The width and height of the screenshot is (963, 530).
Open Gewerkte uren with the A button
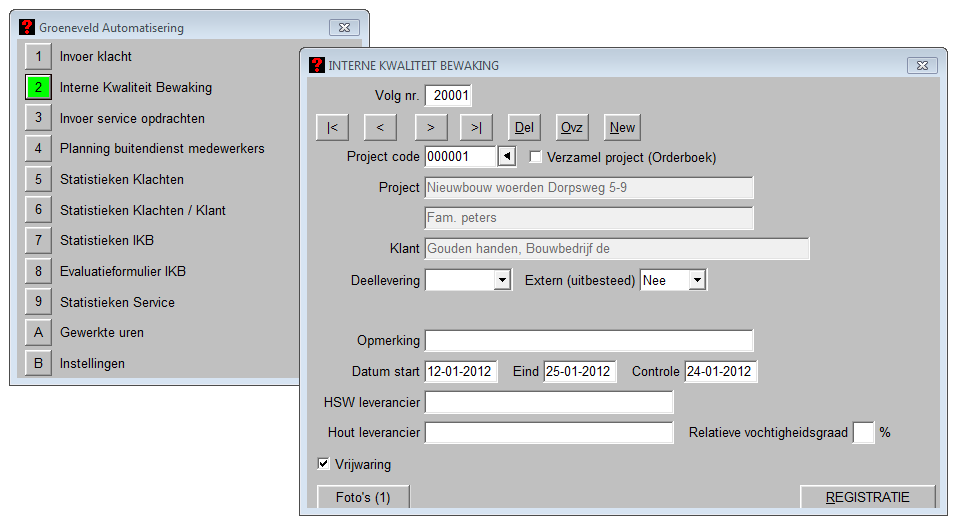tap(38, 333)
